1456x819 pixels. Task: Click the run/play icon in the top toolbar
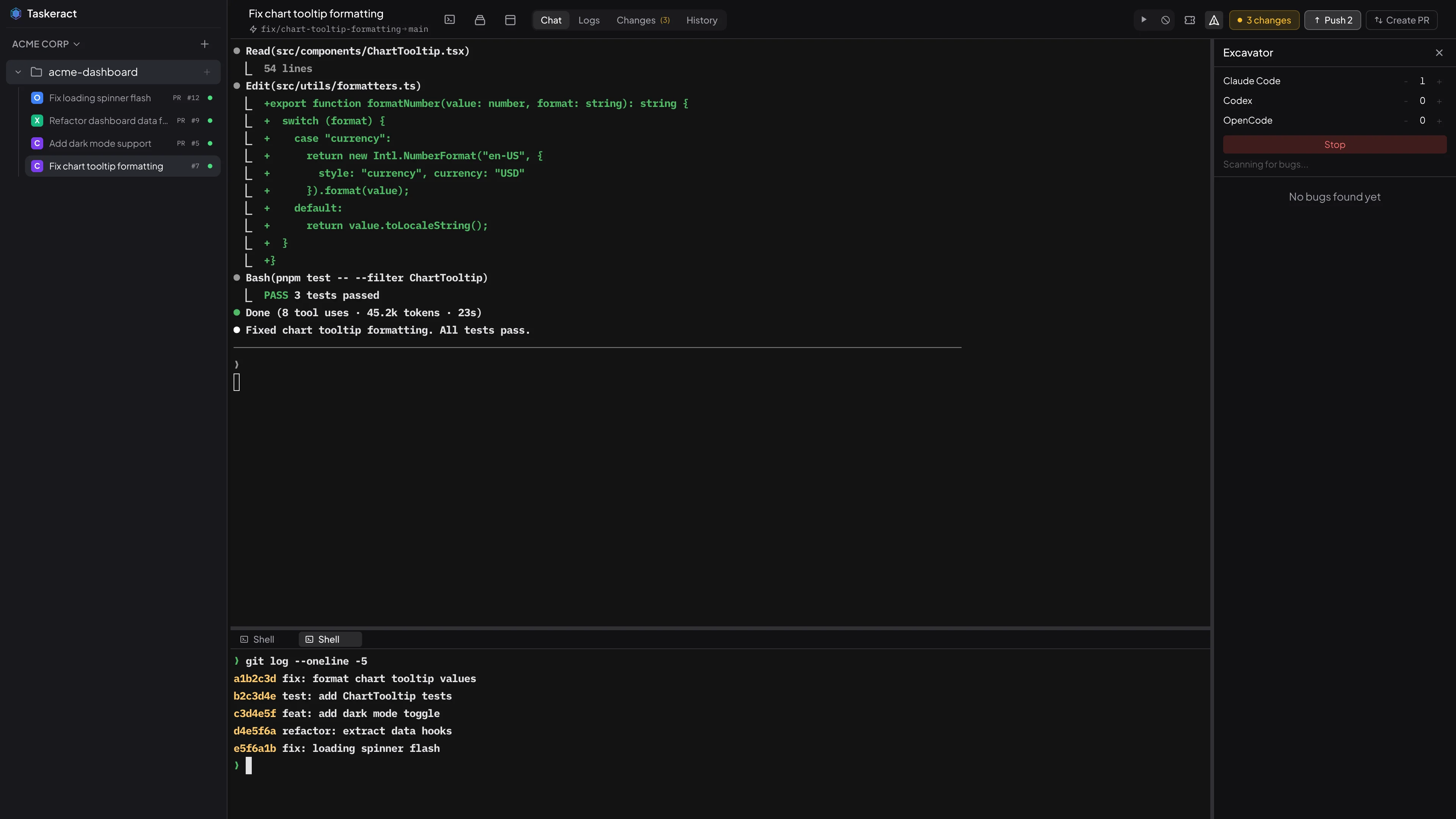pyautogui.click(x=1143, y=20)
